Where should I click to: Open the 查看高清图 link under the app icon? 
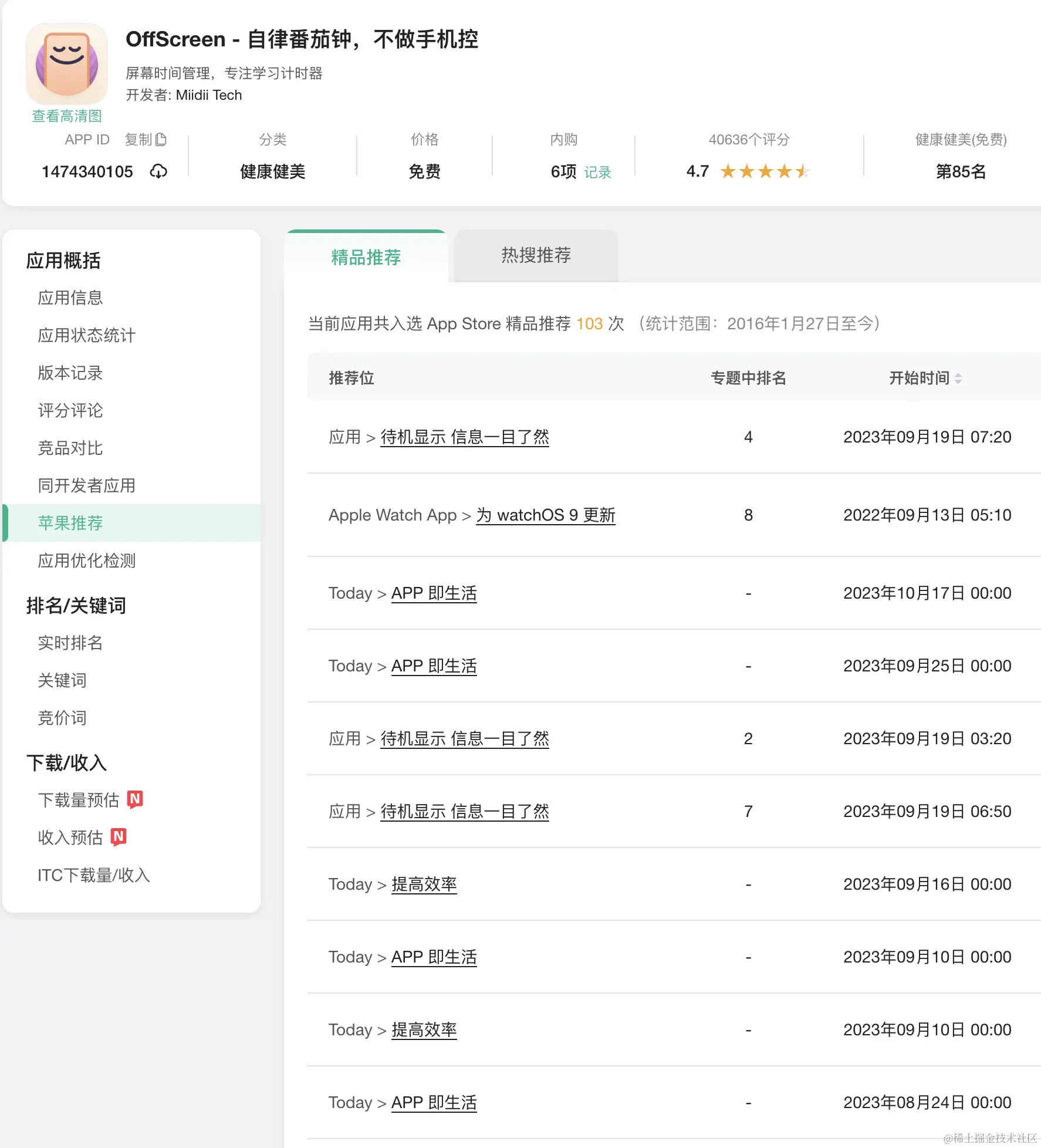pyautogui.click(x=67, y=116)
